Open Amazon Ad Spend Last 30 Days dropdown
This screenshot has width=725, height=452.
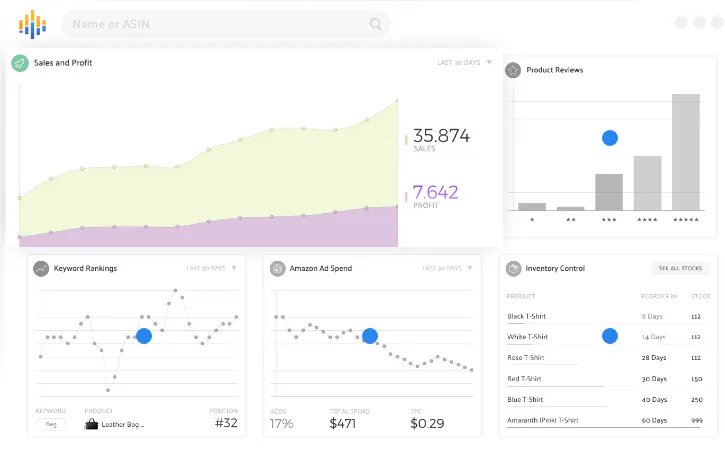click(x=447, y=268)
